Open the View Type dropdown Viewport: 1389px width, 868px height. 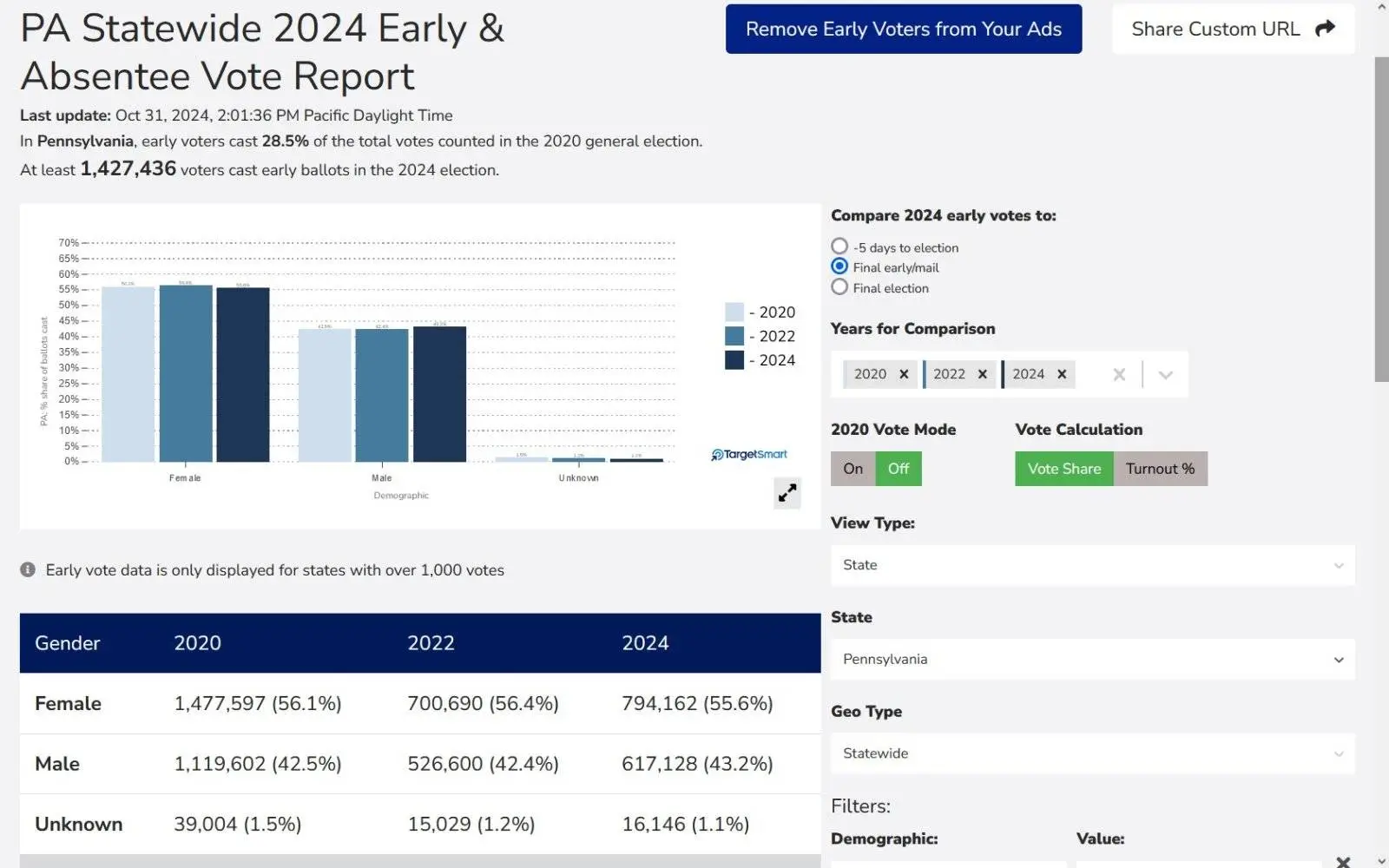(1092, 565)
